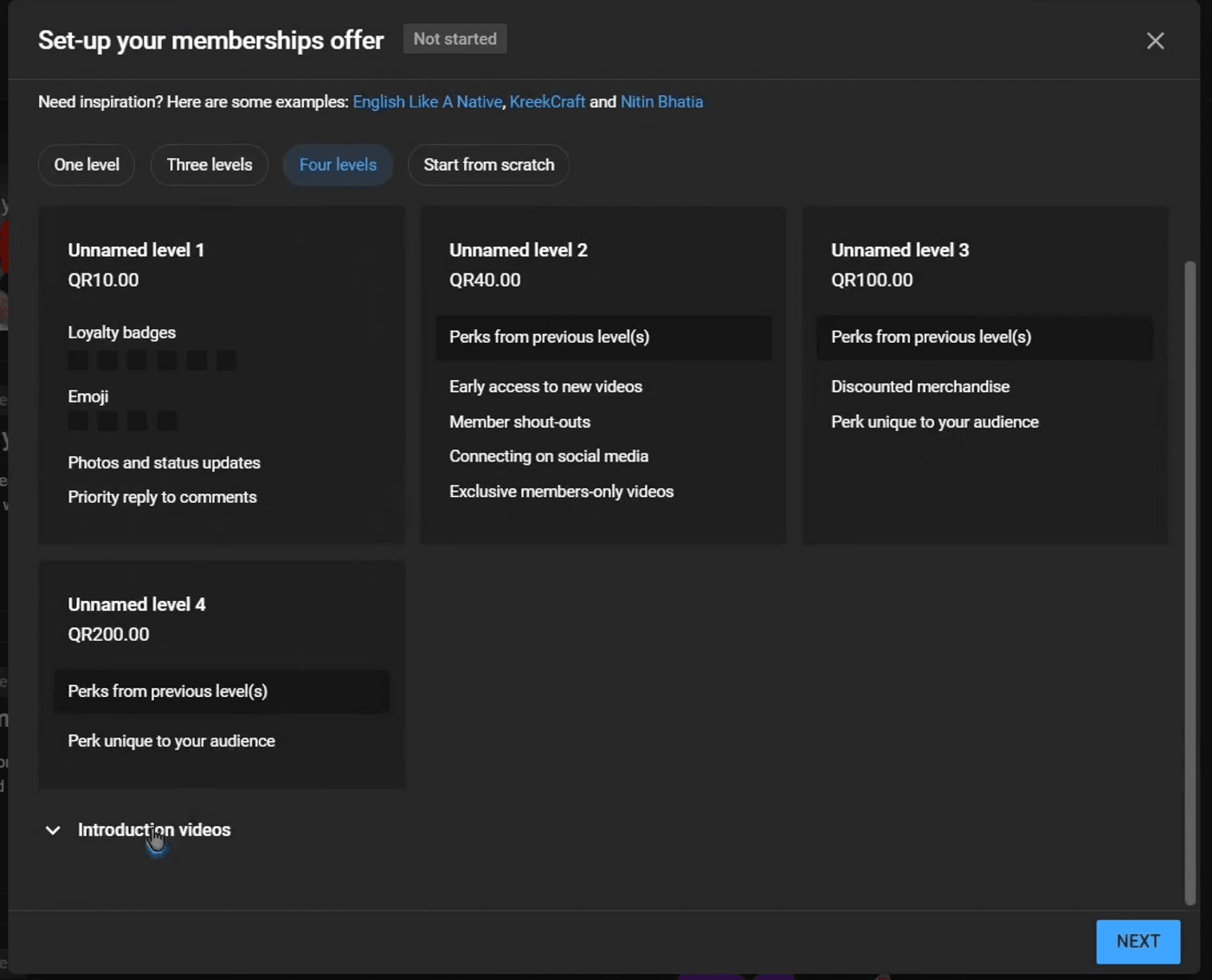
Task: Choose the Three levels preset
Action: tap(210, 164)
